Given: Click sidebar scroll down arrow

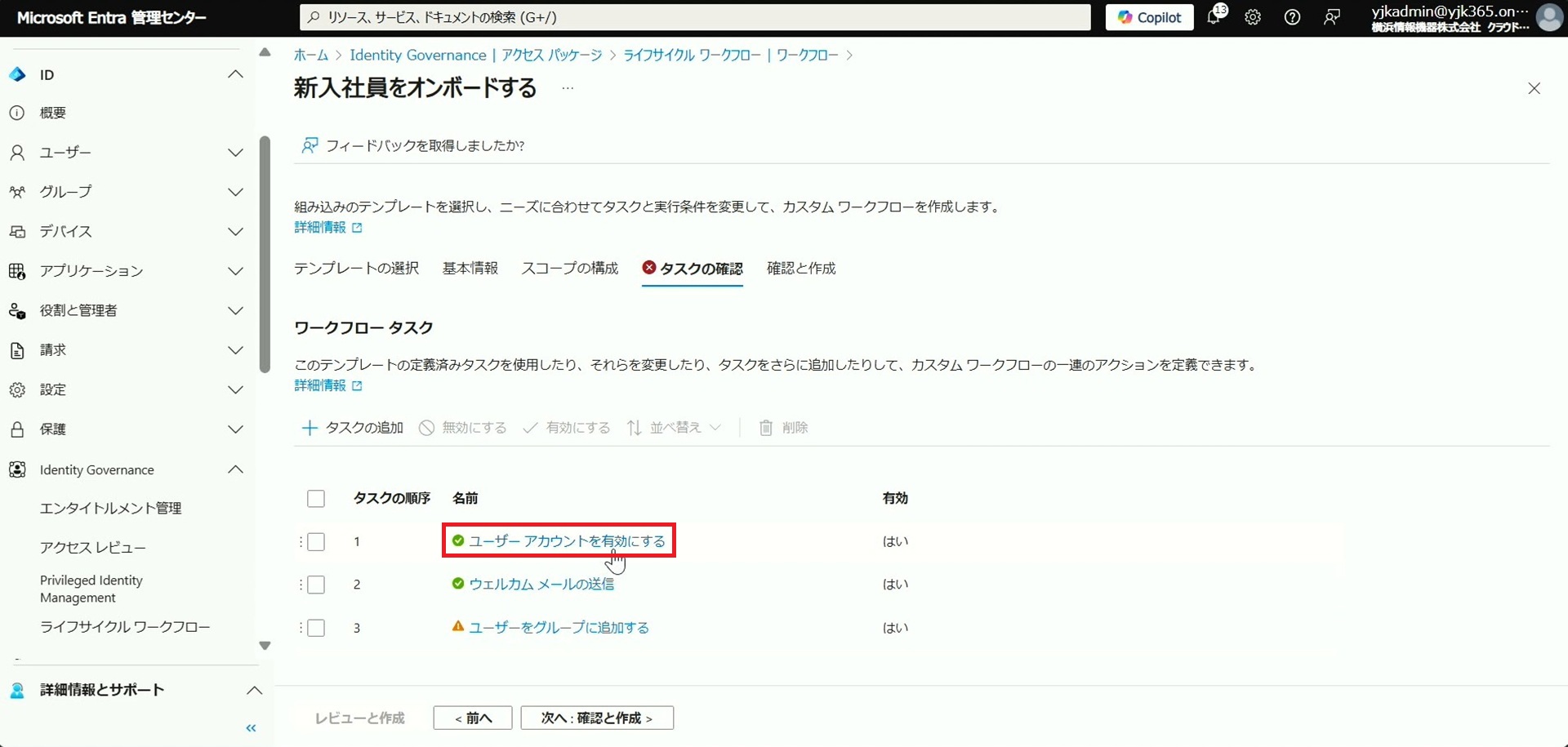Looking at the screenshot, I should click(x=265, y=645).
